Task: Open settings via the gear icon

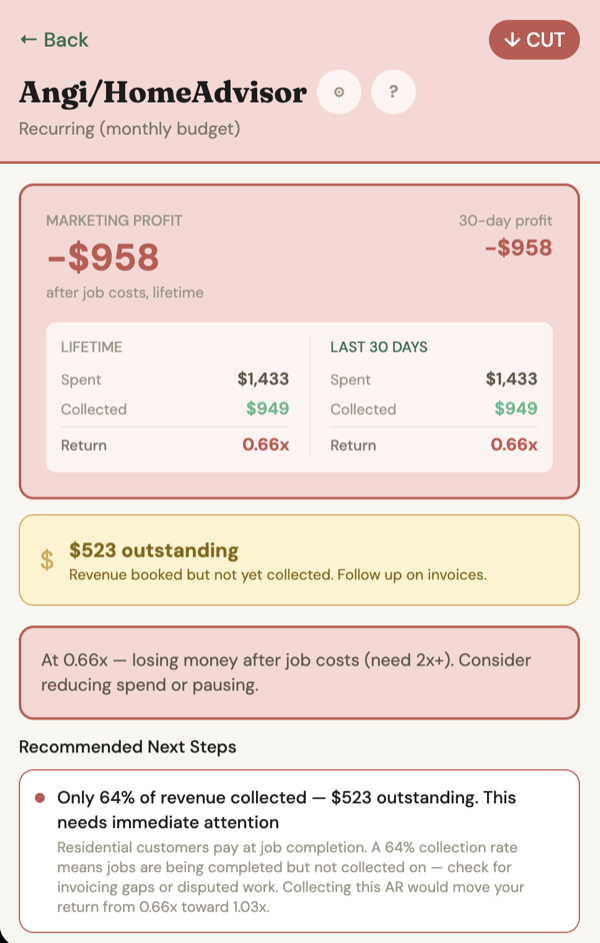Action: click(x=339, y=92)
